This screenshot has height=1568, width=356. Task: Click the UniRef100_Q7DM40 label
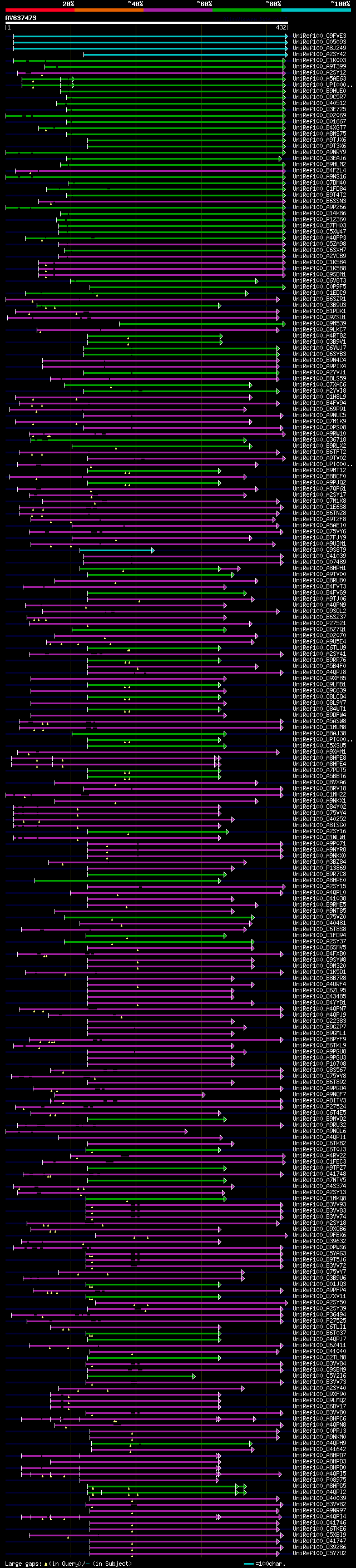(319, 182)
